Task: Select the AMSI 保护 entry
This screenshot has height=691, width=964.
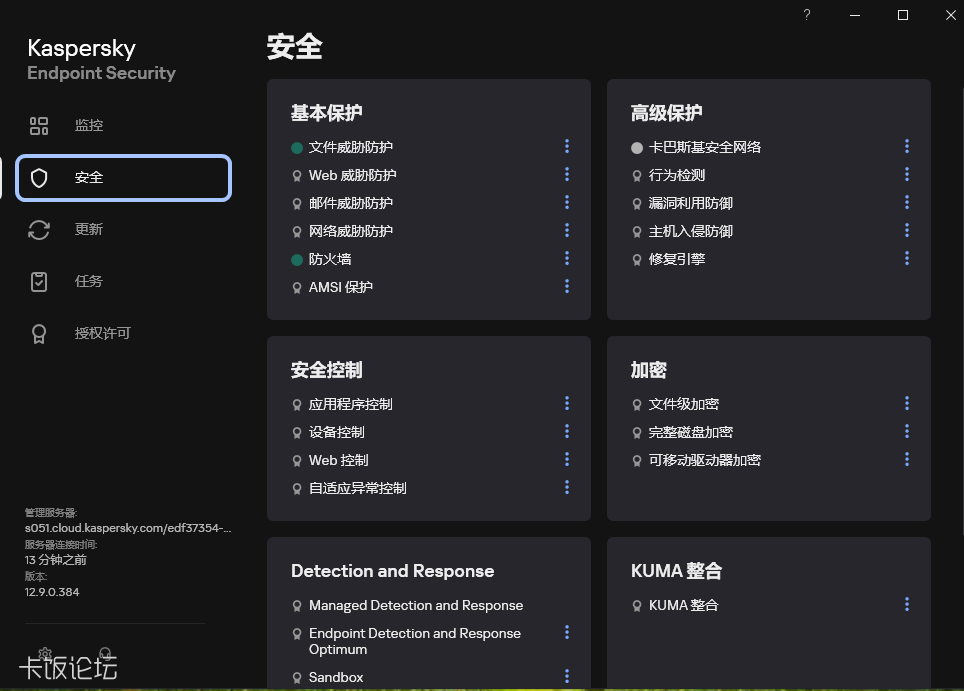Action: coord(341,288)
